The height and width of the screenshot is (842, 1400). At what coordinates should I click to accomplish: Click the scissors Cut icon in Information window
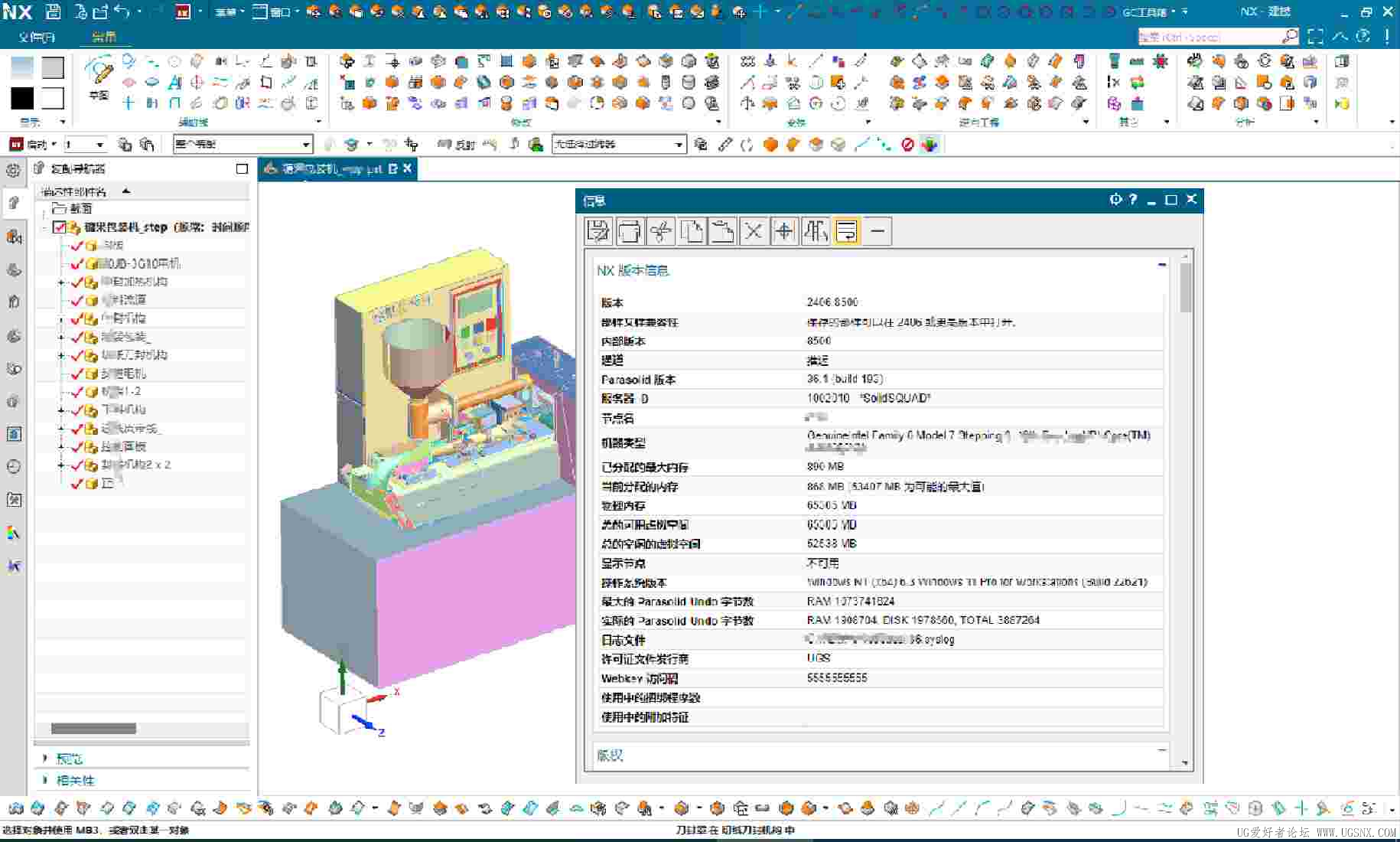(x=661, y=230)
